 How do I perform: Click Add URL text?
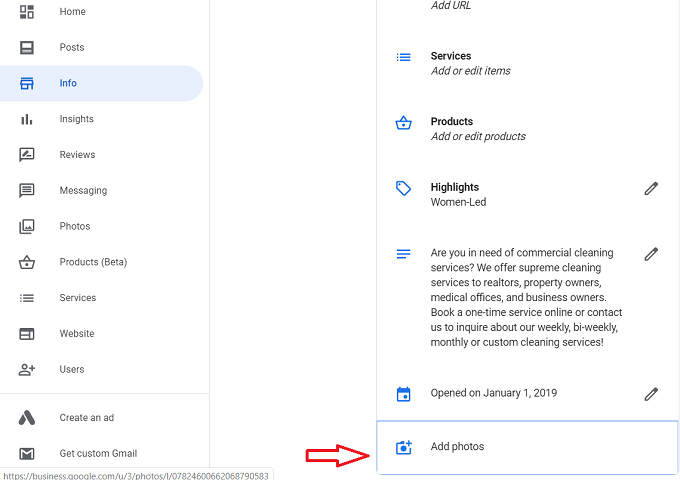coord(451,5)
